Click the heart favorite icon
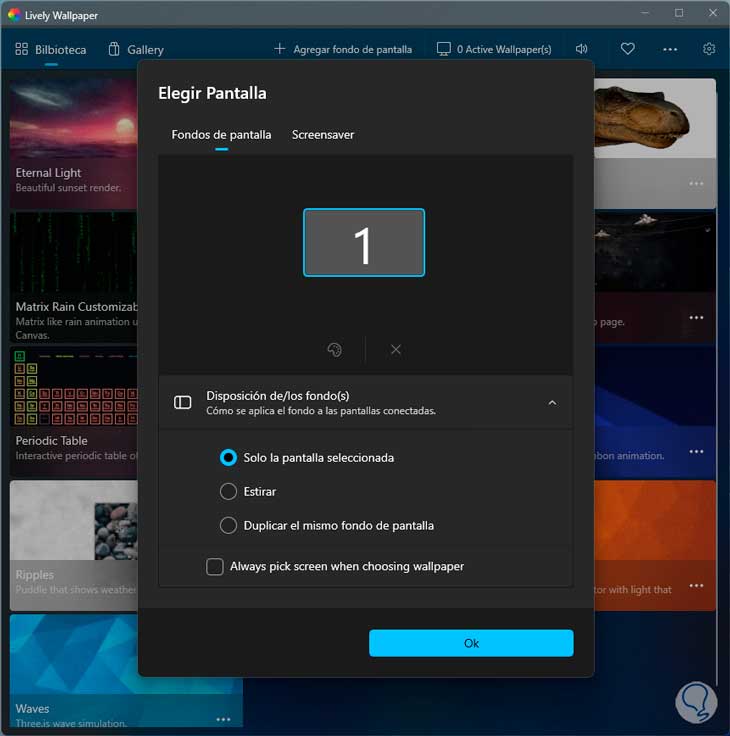Screen dimensions: 730x736 point(628,49)
